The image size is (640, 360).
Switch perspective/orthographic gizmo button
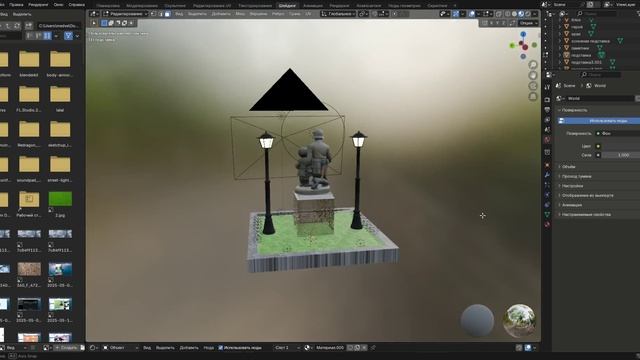[x=533, y=97]
